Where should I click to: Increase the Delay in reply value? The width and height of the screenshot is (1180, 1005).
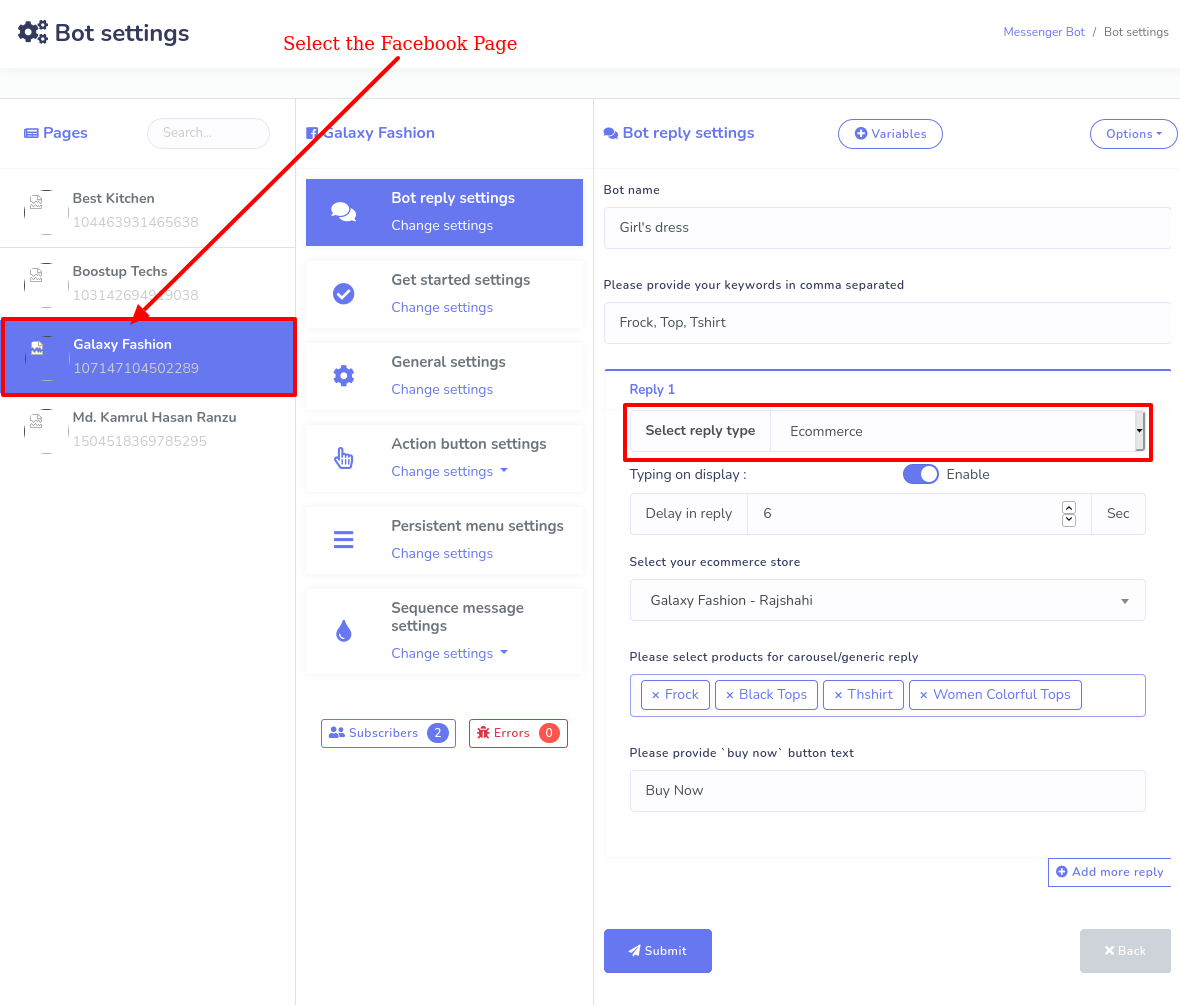coord(1069,507)
